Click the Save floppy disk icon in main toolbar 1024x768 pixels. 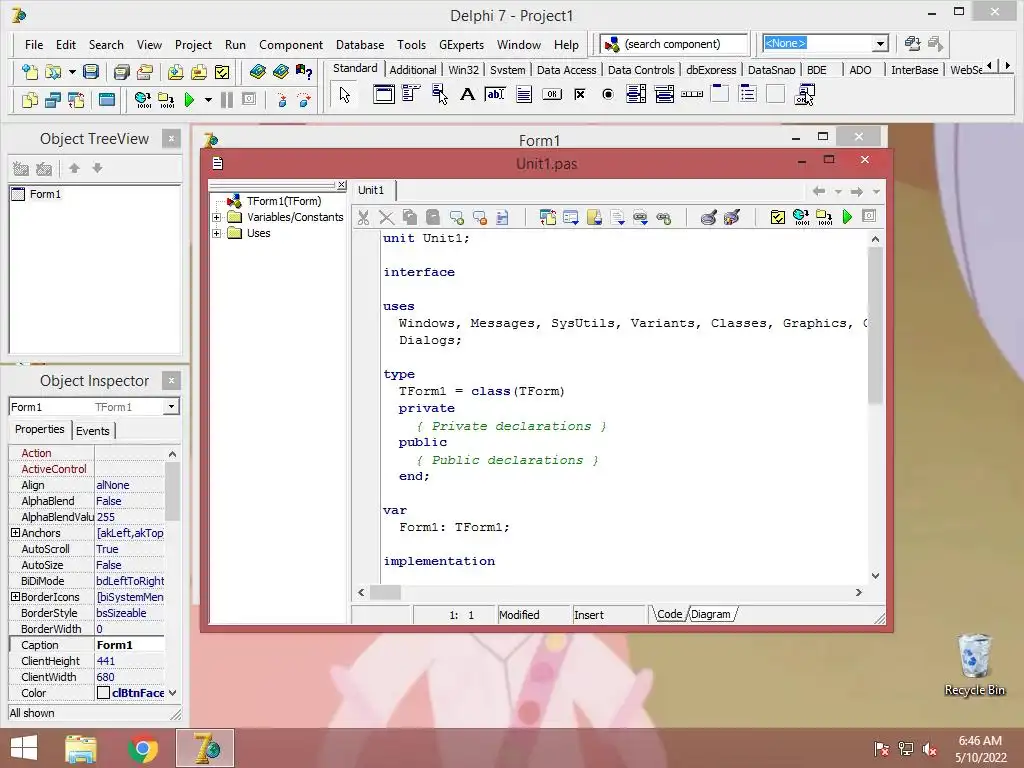pos(91,71)
